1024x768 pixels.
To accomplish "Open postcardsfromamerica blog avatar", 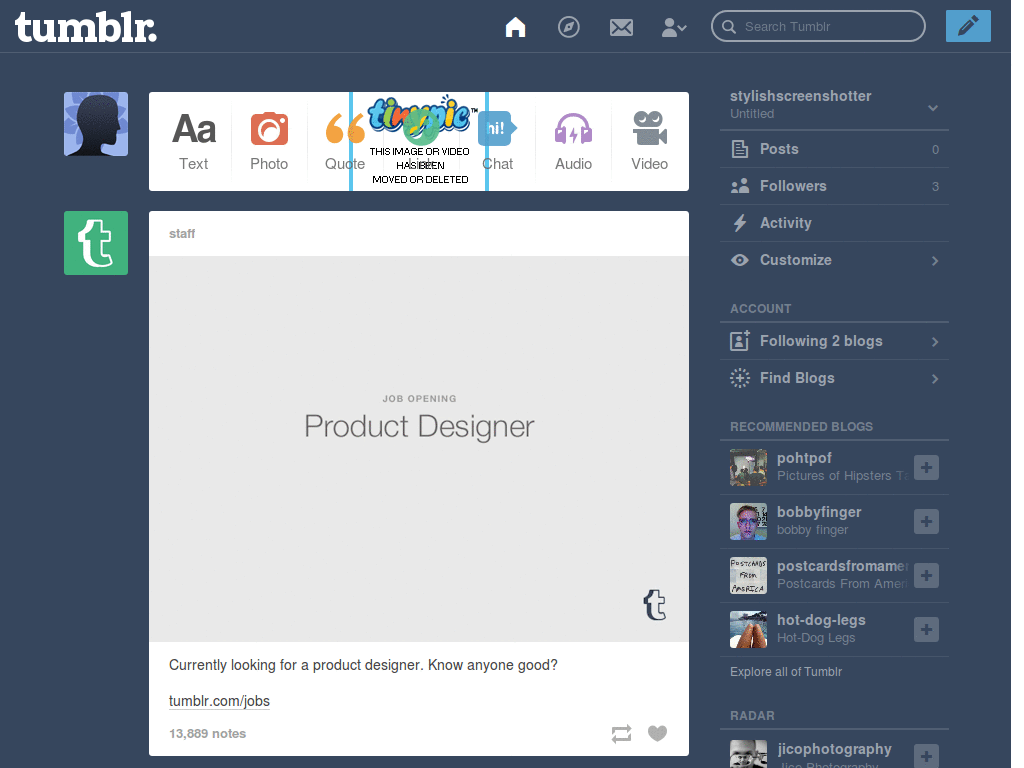I will click(748, 575).
